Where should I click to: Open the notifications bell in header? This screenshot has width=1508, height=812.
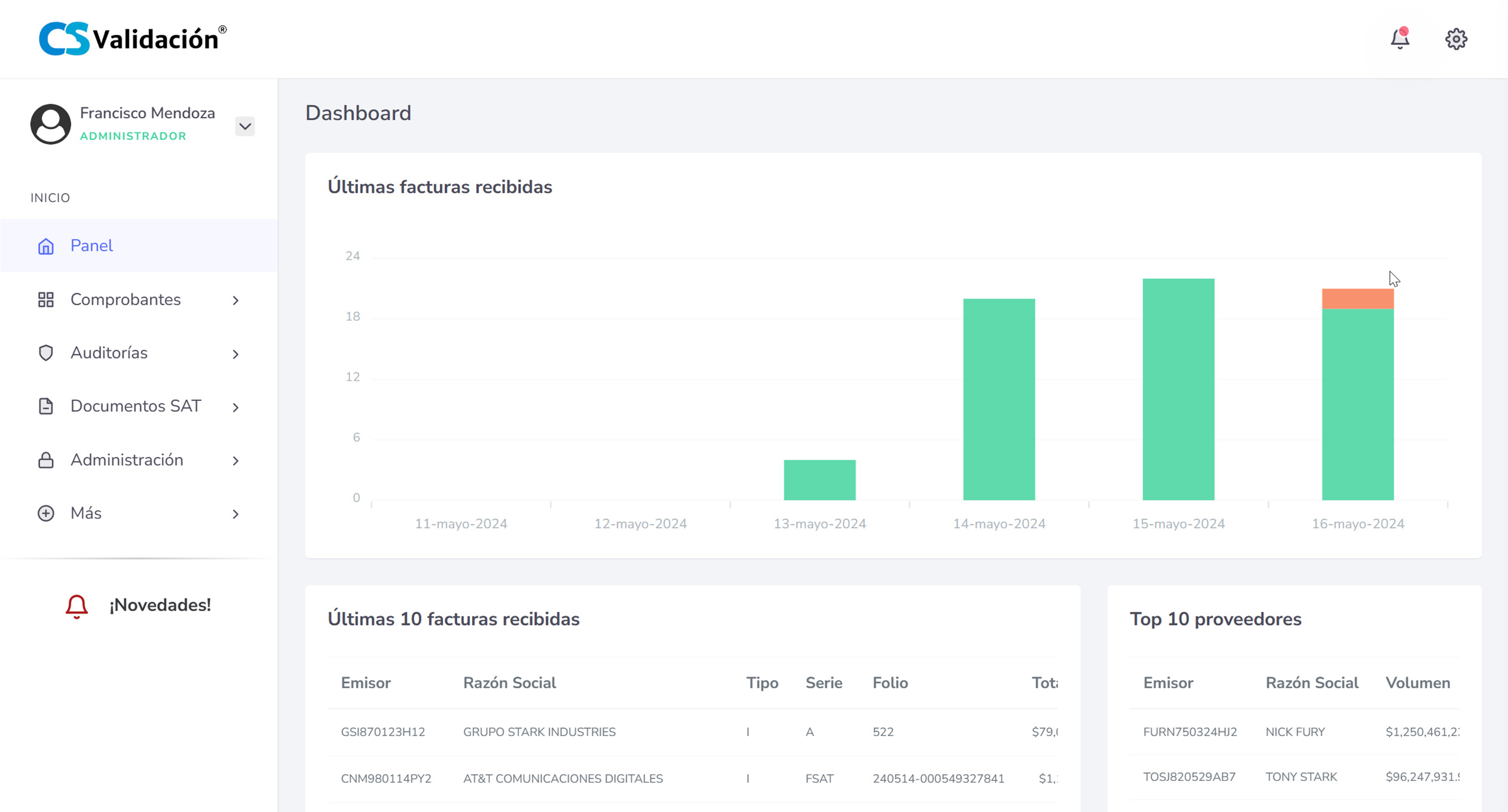tap(1399, 39)
